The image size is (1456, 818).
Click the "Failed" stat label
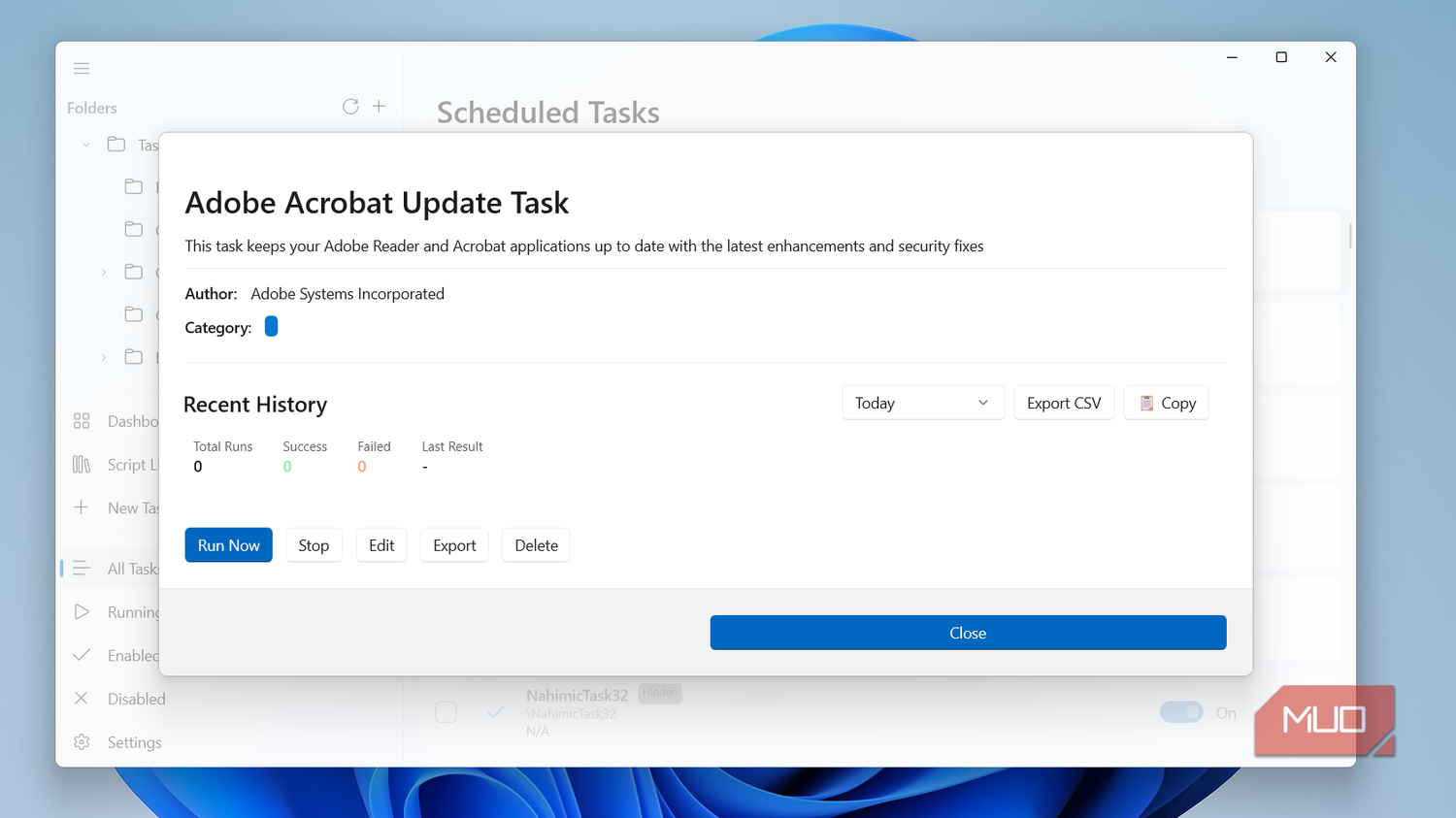click(374, 446)
